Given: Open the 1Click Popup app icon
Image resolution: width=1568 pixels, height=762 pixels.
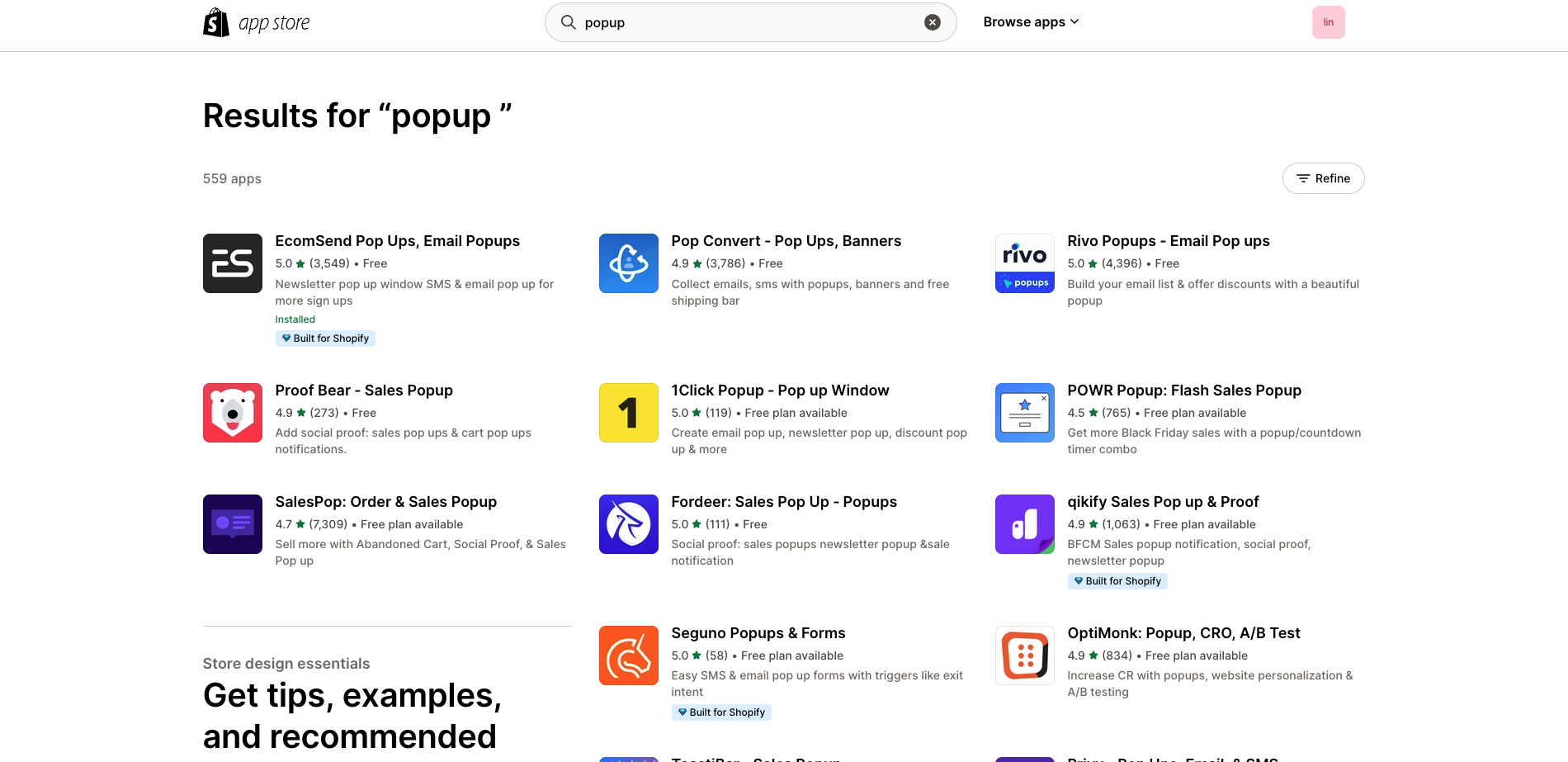Looking at the screenshot, I should coord(629,413).
